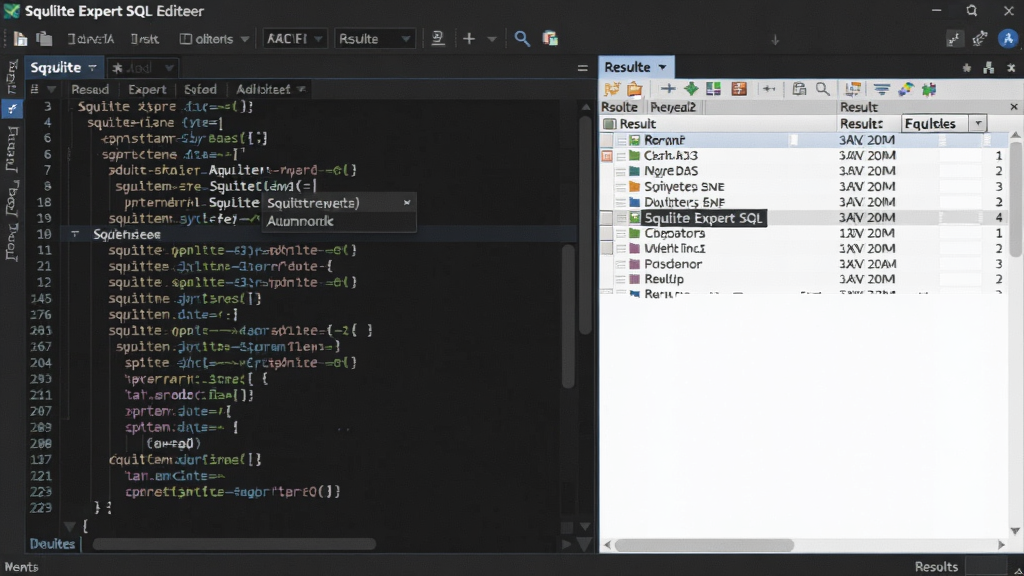Switch to the Preyeal2 sub-tab
The width and height of the screenshot is (1024, 576).
click(673, 107)
